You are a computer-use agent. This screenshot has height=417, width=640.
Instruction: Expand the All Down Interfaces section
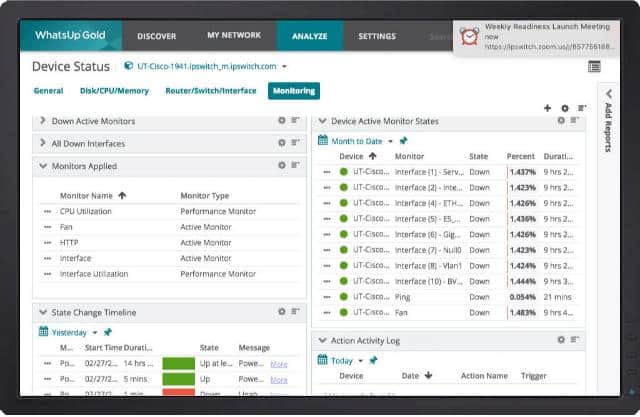[43, 144]
